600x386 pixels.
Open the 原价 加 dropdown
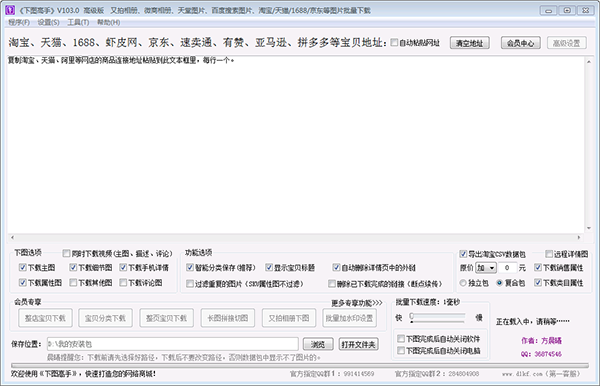(486, 268)
